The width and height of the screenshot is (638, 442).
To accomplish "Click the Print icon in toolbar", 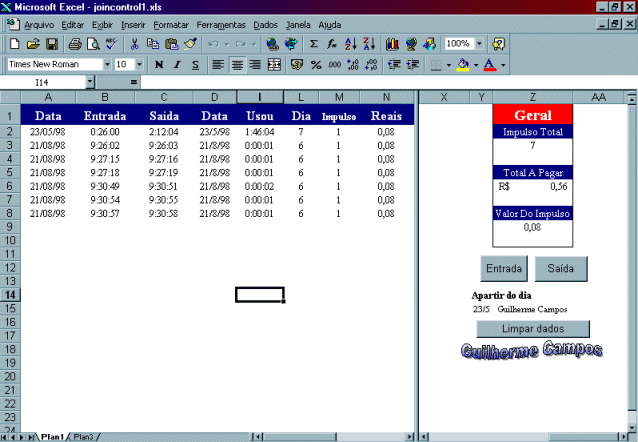I will 74,44.
